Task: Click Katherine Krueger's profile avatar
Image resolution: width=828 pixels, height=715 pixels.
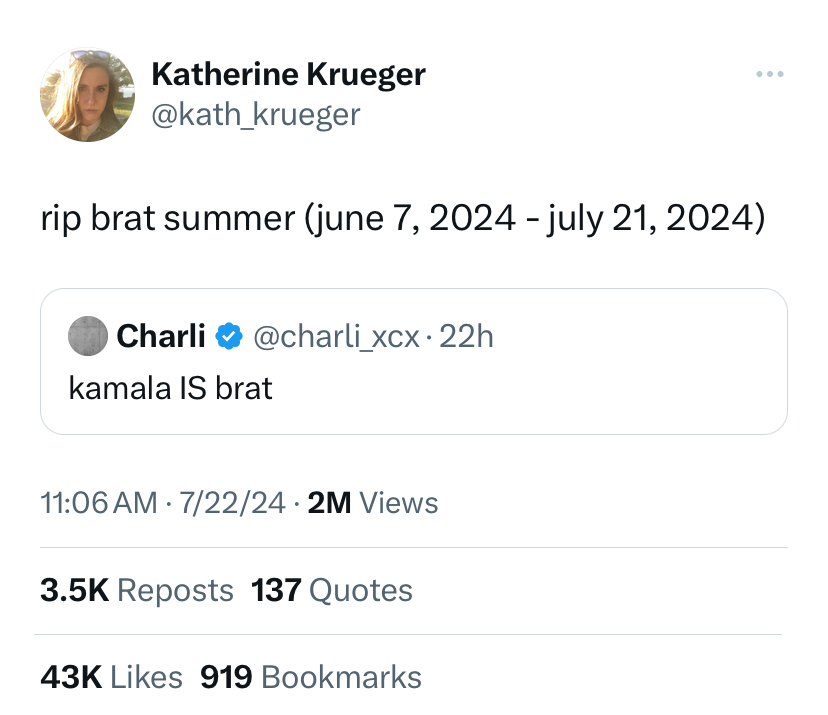Action: point(87,95)
